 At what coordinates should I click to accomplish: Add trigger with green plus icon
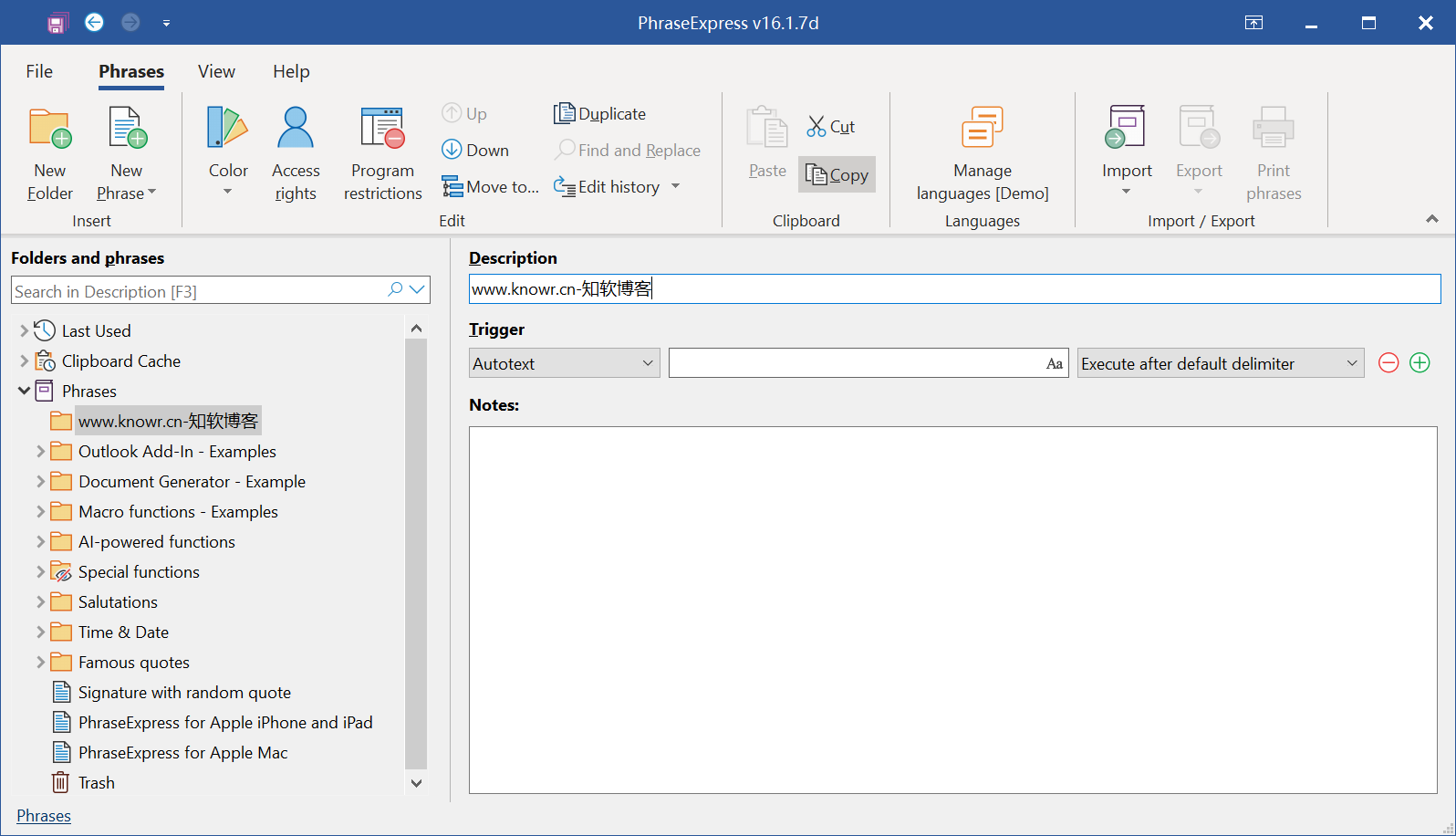click(x=1420, y=363)
